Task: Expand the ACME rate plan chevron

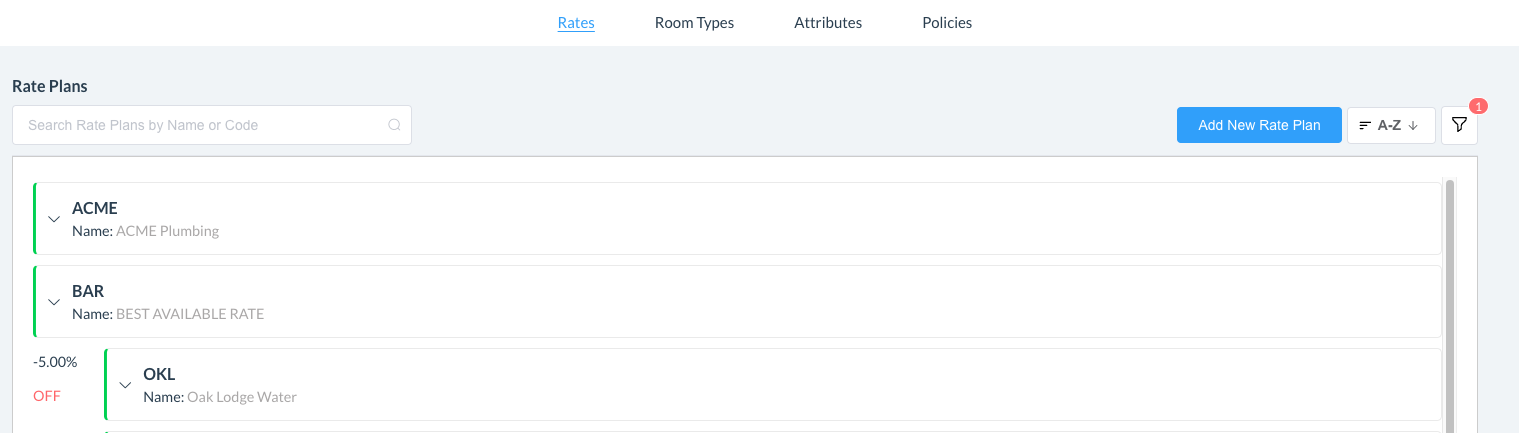Action: [54, 219]
